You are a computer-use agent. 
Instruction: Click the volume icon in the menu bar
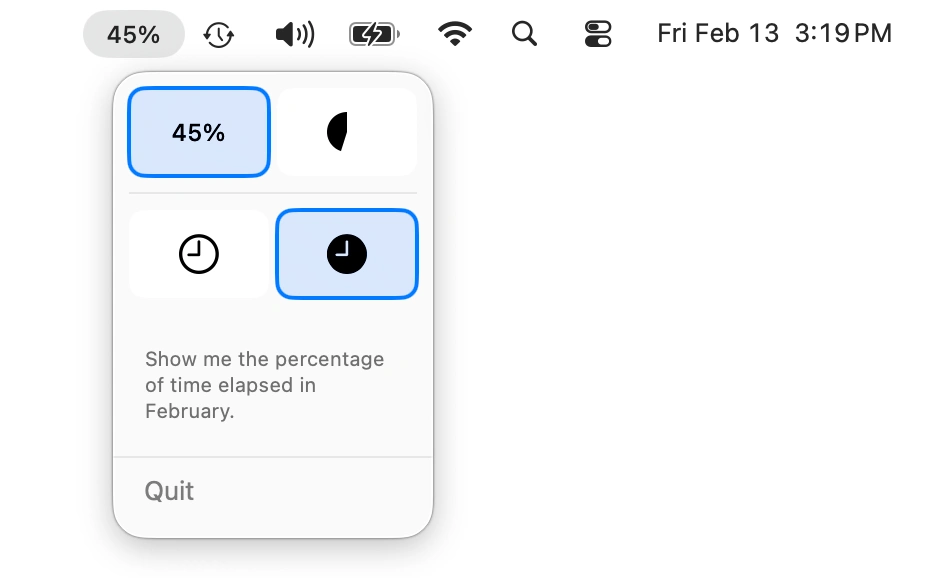[x=293, y=33]
